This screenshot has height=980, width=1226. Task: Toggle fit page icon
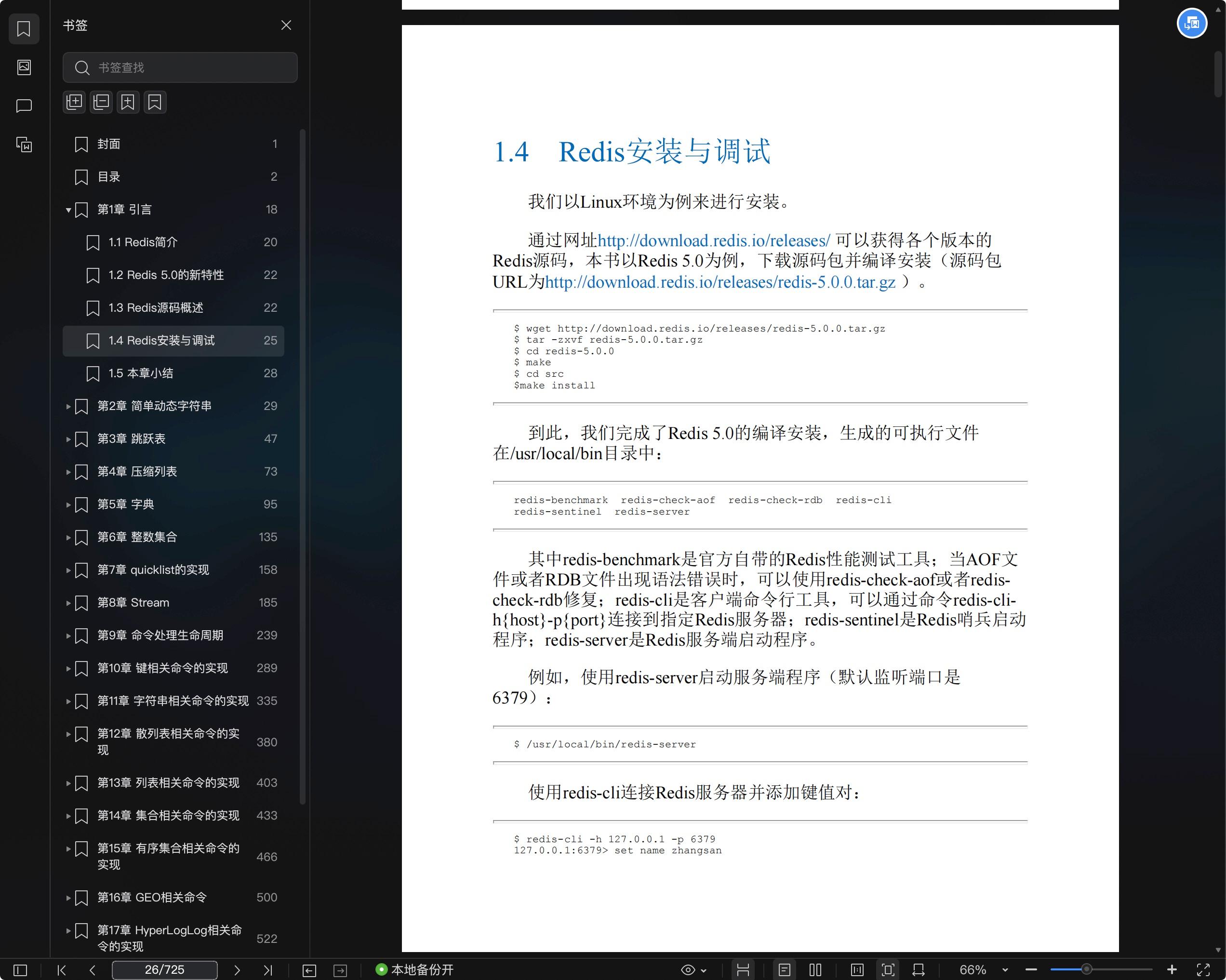888,970
